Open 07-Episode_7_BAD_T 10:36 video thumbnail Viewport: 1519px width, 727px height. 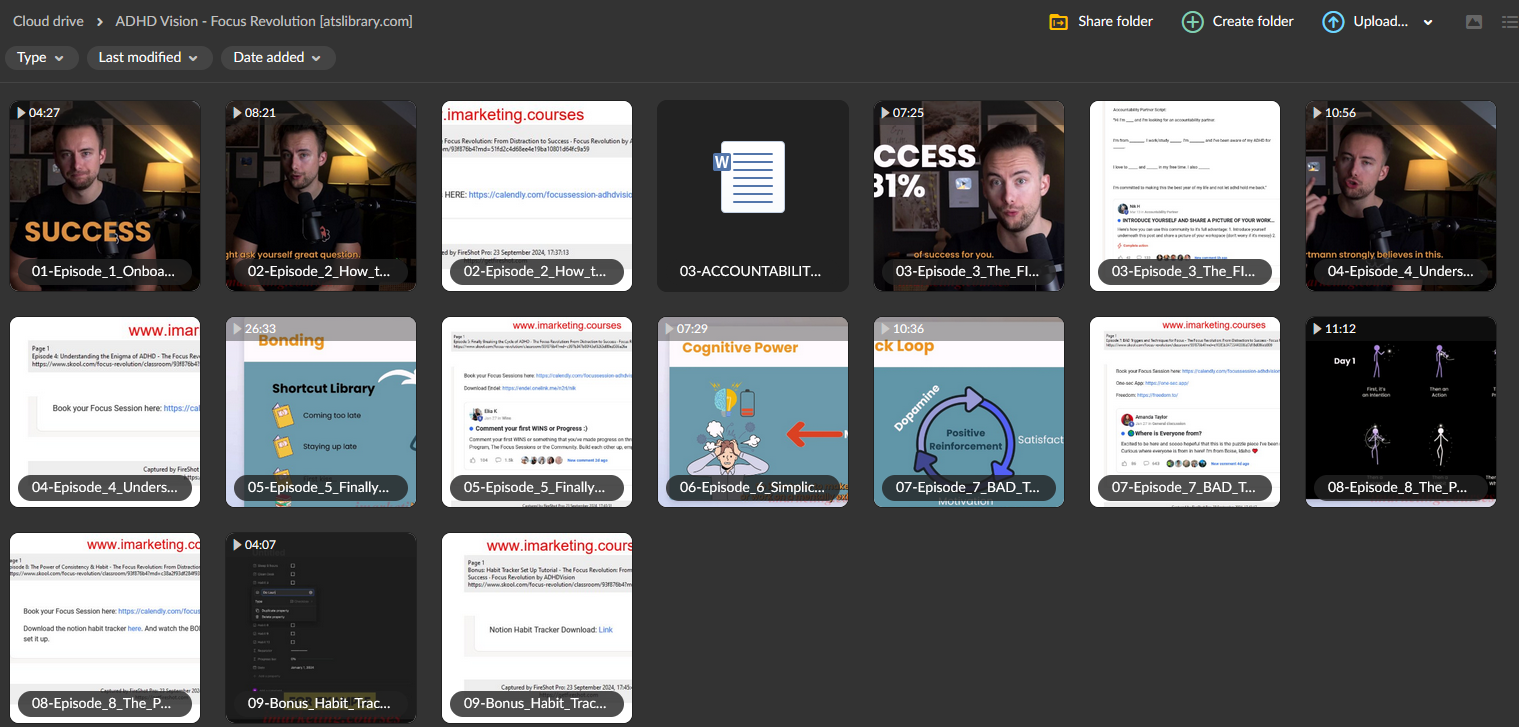click(x=968, y=410)
